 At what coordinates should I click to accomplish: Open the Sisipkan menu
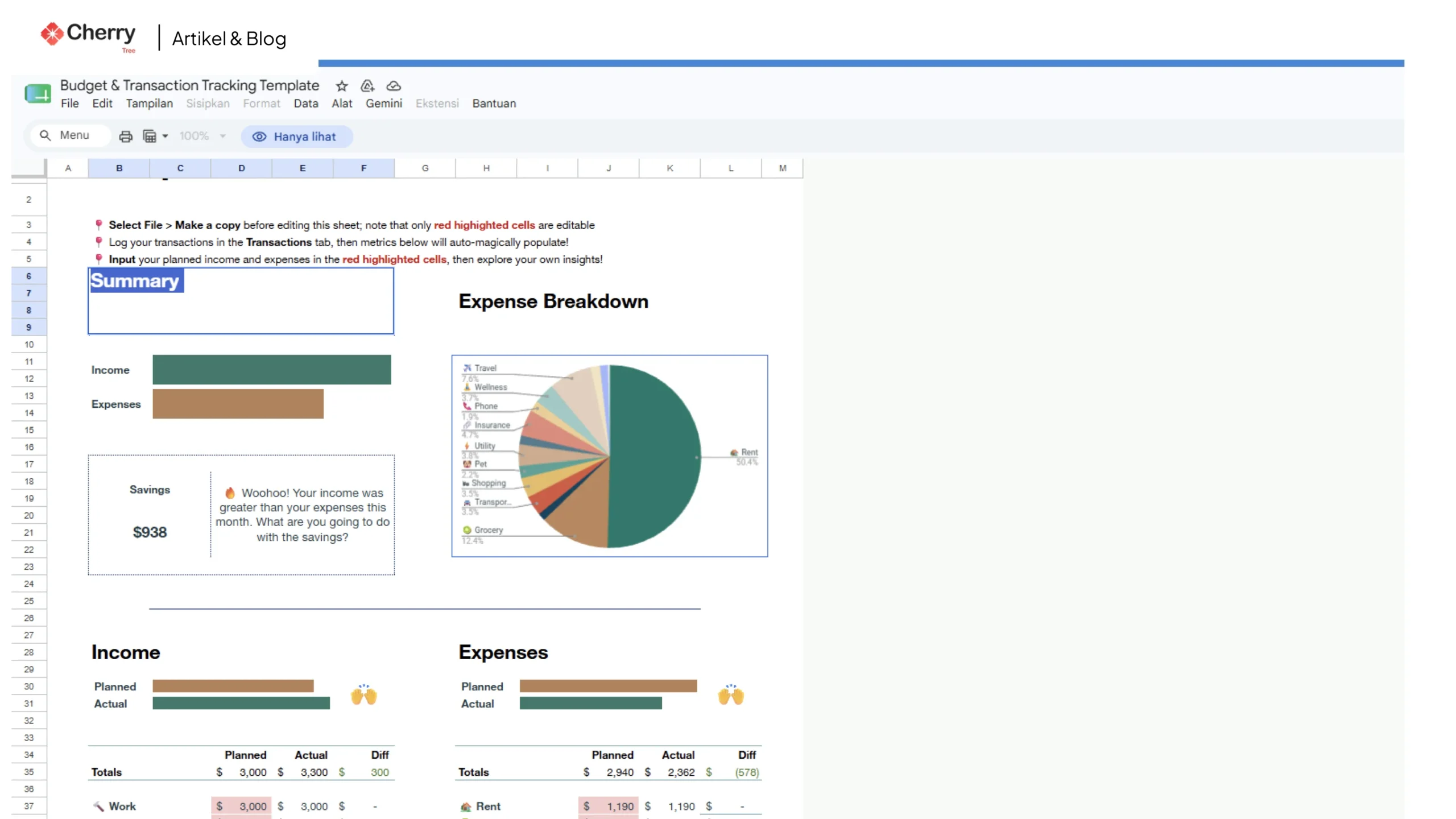(208, 104)
